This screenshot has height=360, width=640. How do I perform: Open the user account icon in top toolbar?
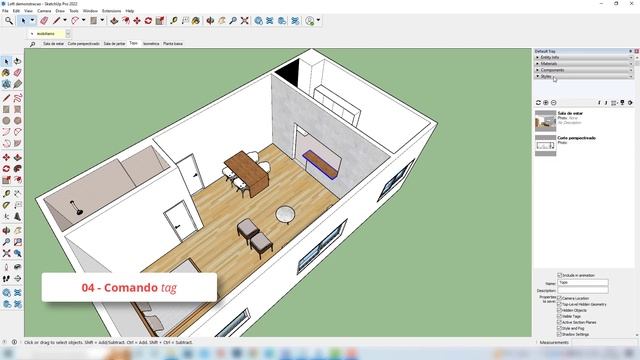310,20
